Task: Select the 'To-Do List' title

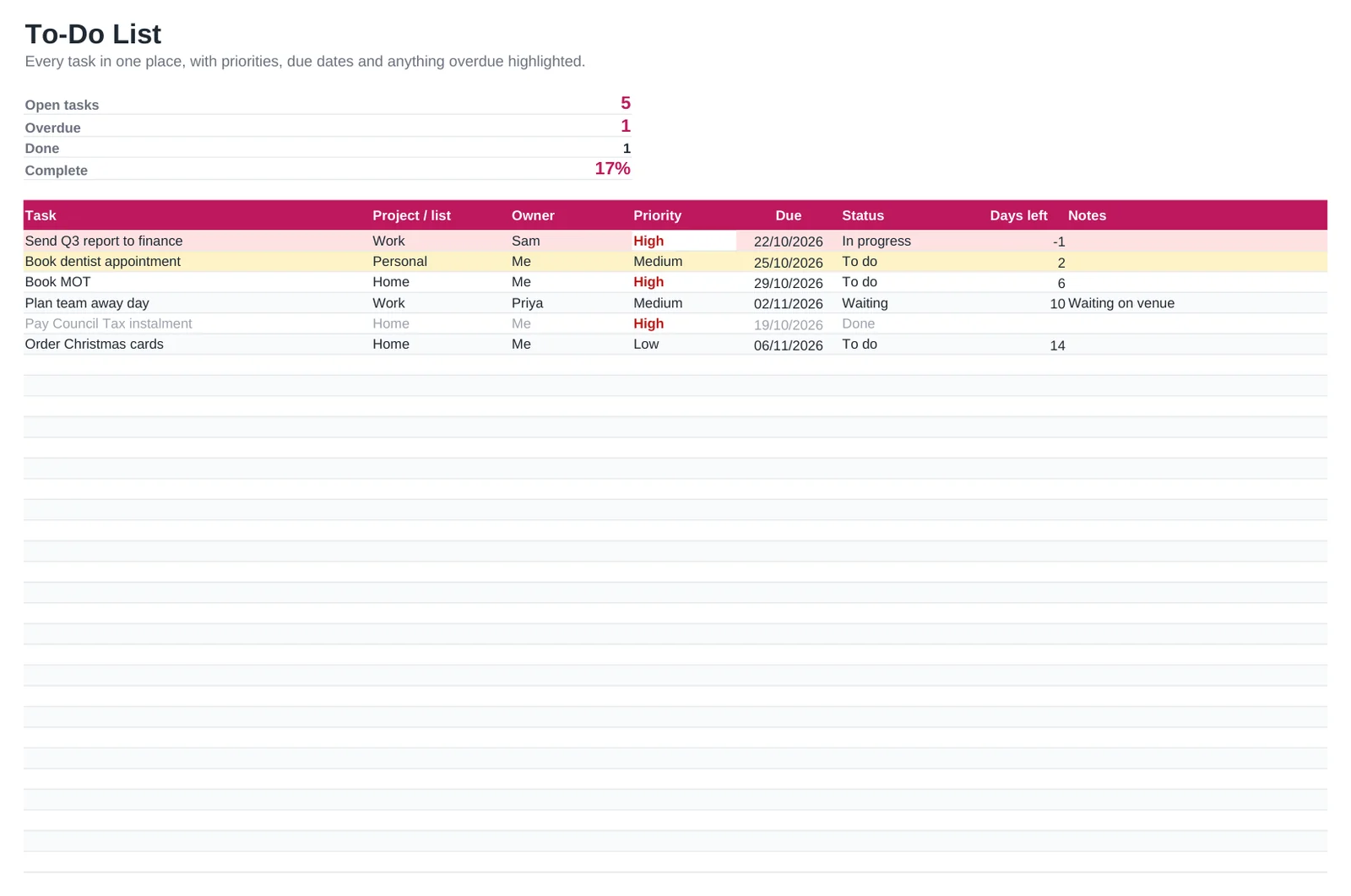Action: coord(93,34)
